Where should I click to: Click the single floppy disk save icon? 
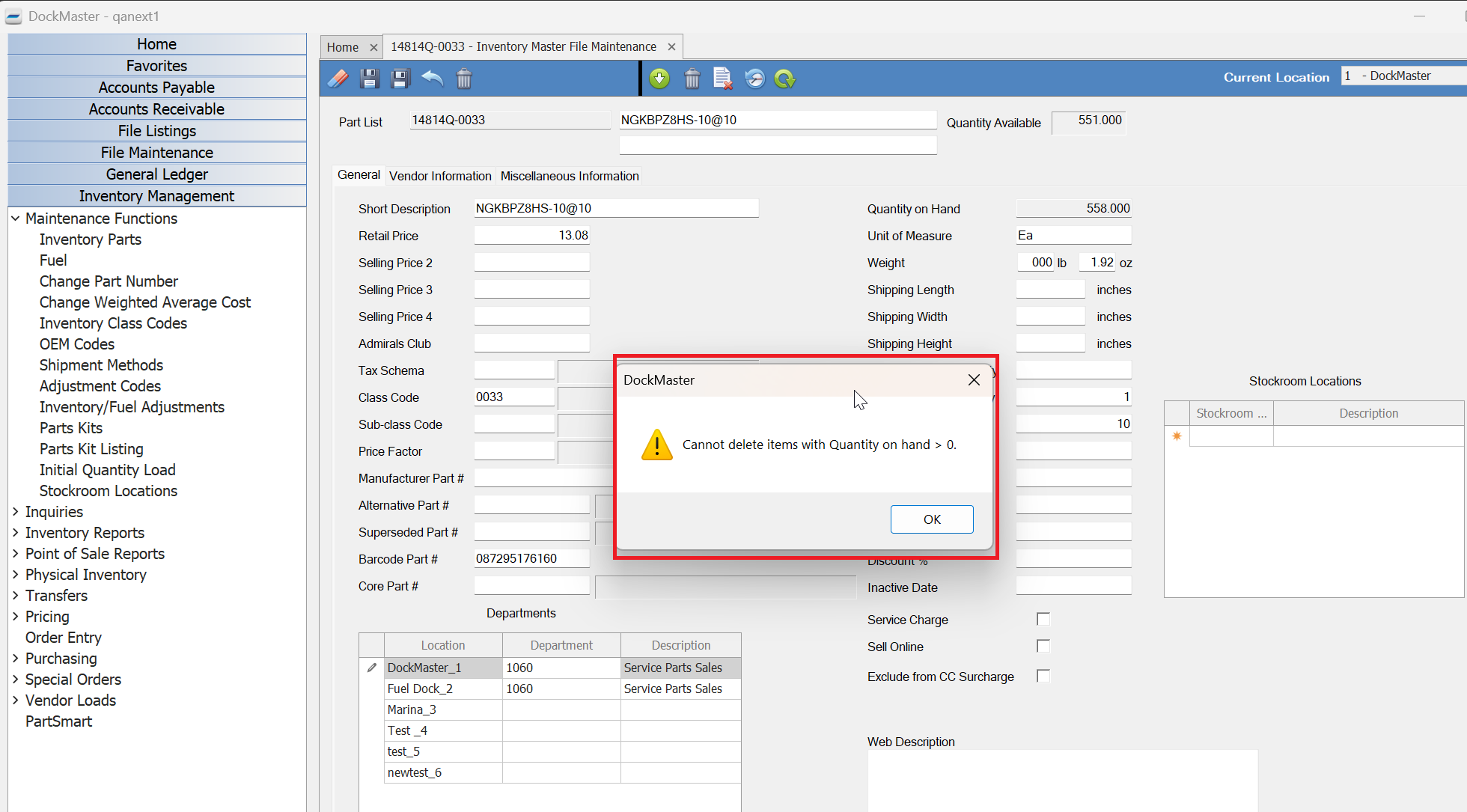(370, 79)
